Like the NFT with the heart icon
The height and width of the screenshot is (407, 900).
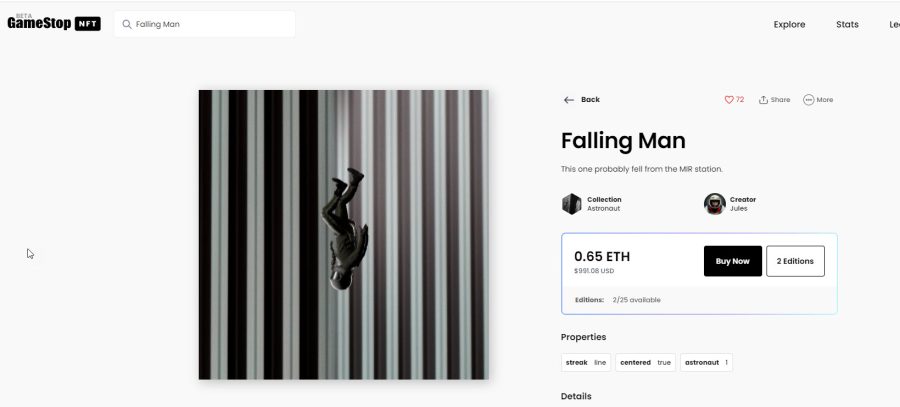(x=729, y=100)
